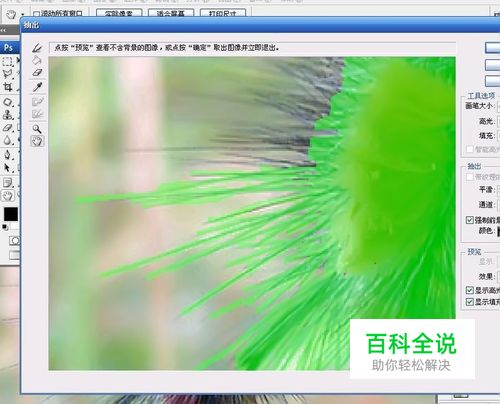Click the 工具选项 section label

[x=481, y=96]
